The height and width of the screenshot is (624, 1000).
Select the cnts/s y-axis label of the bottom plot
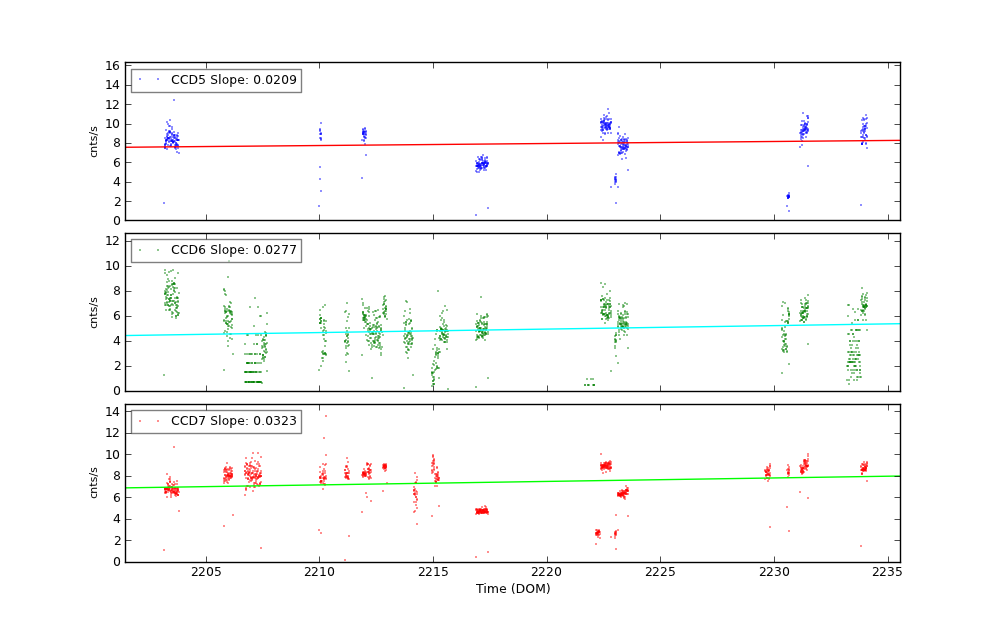95,483
